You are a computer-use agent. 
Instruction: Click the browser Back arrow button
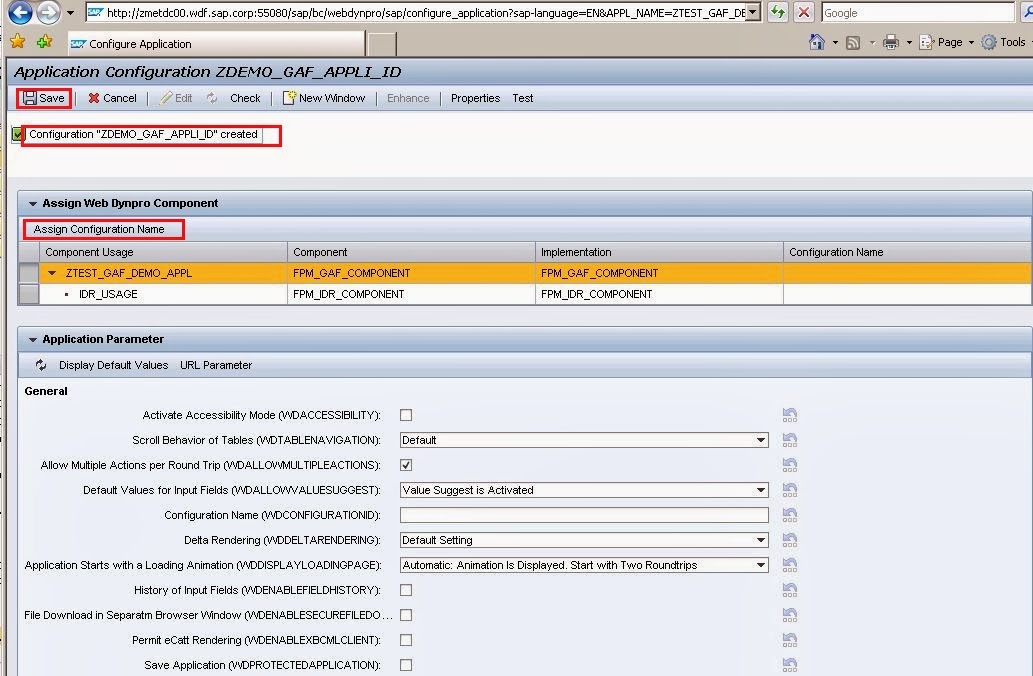(19, 14)
